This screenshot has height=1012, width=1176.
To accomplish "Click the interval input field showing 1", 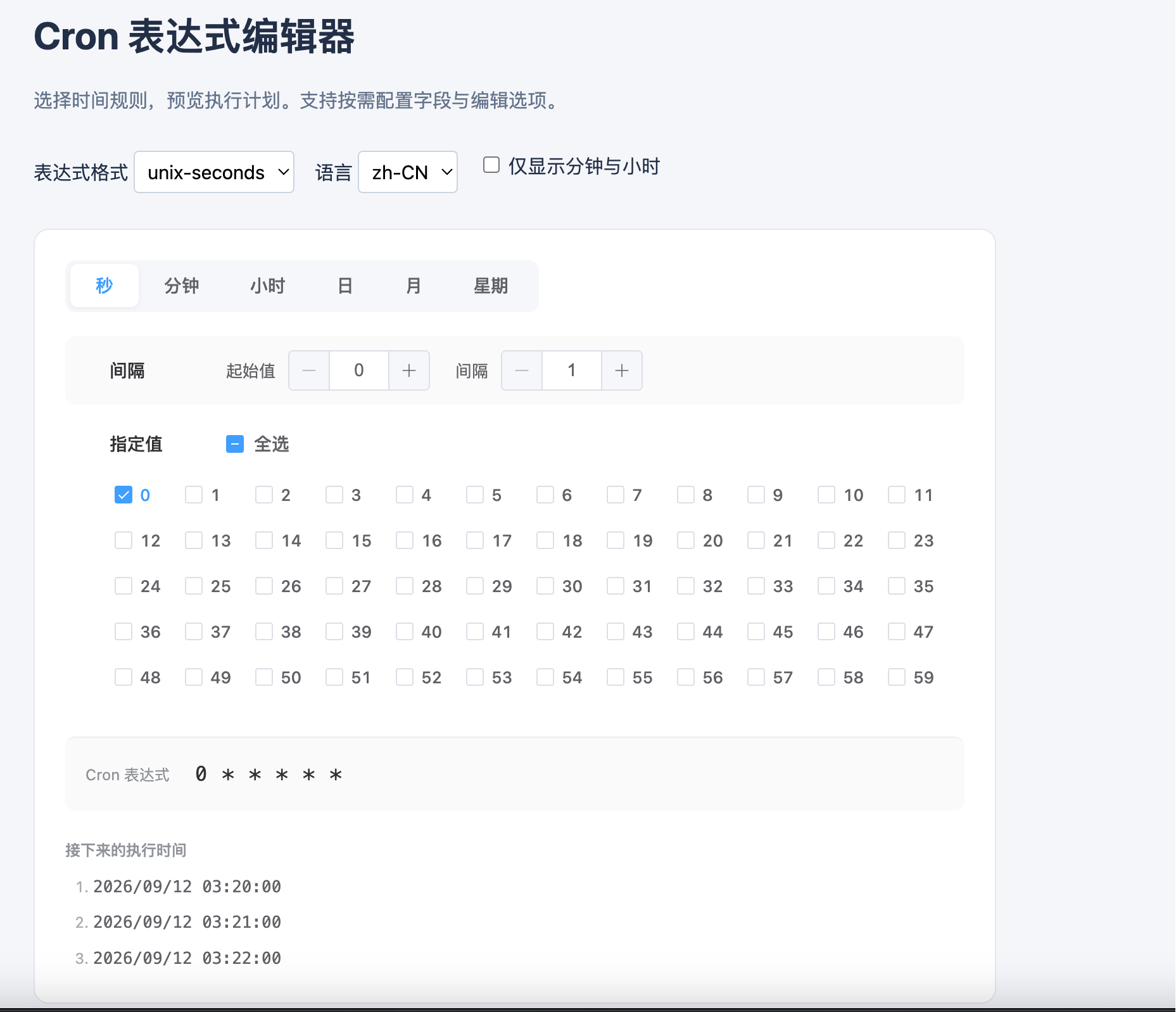I will tap(572, 370).
